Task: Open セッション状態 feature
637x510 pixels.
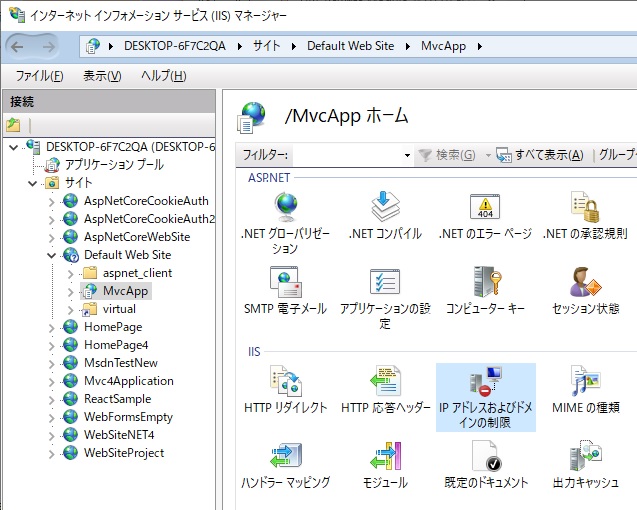Action: coord(585,291)
